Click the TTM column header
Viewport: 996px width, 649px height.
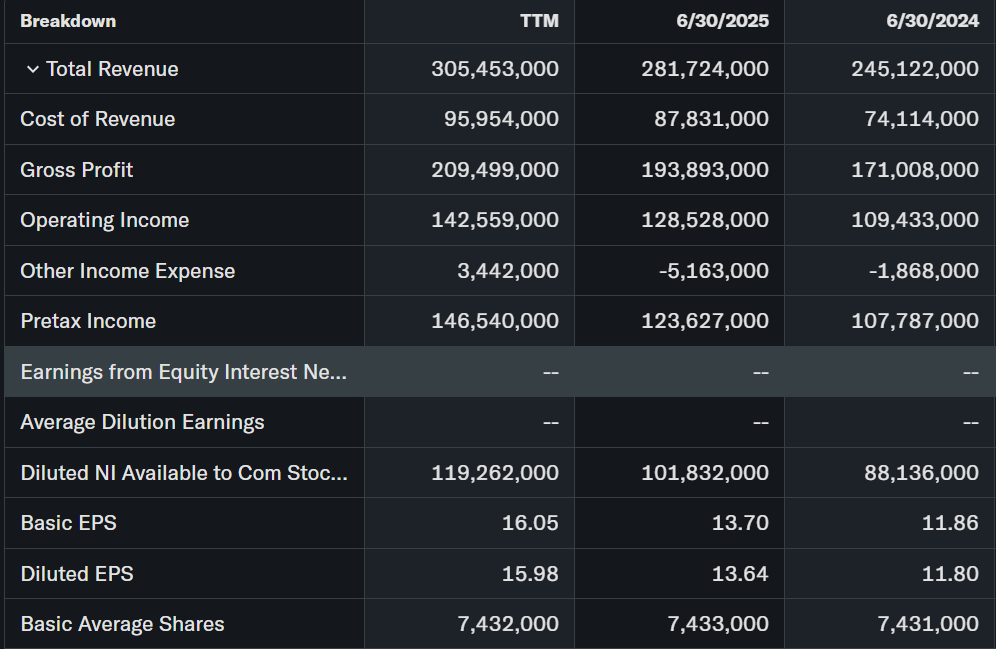coord(539,21)
